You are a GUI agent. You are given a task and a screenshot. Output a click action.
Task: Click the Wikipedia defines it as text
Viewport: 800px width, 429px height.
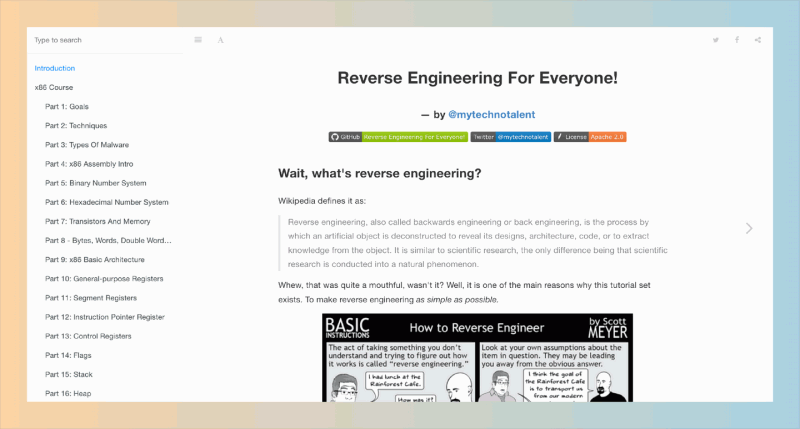322,201
